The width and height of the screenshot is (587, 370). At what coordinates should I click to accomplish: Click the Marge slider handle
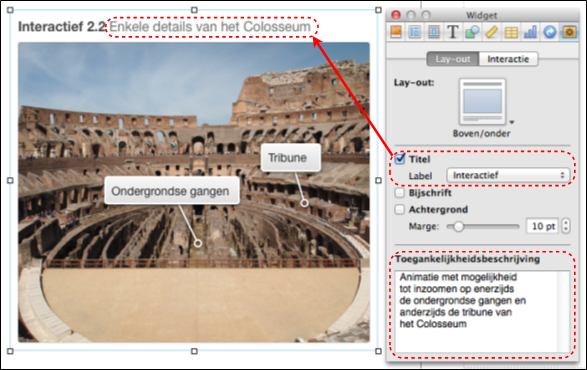coord(458,226)
